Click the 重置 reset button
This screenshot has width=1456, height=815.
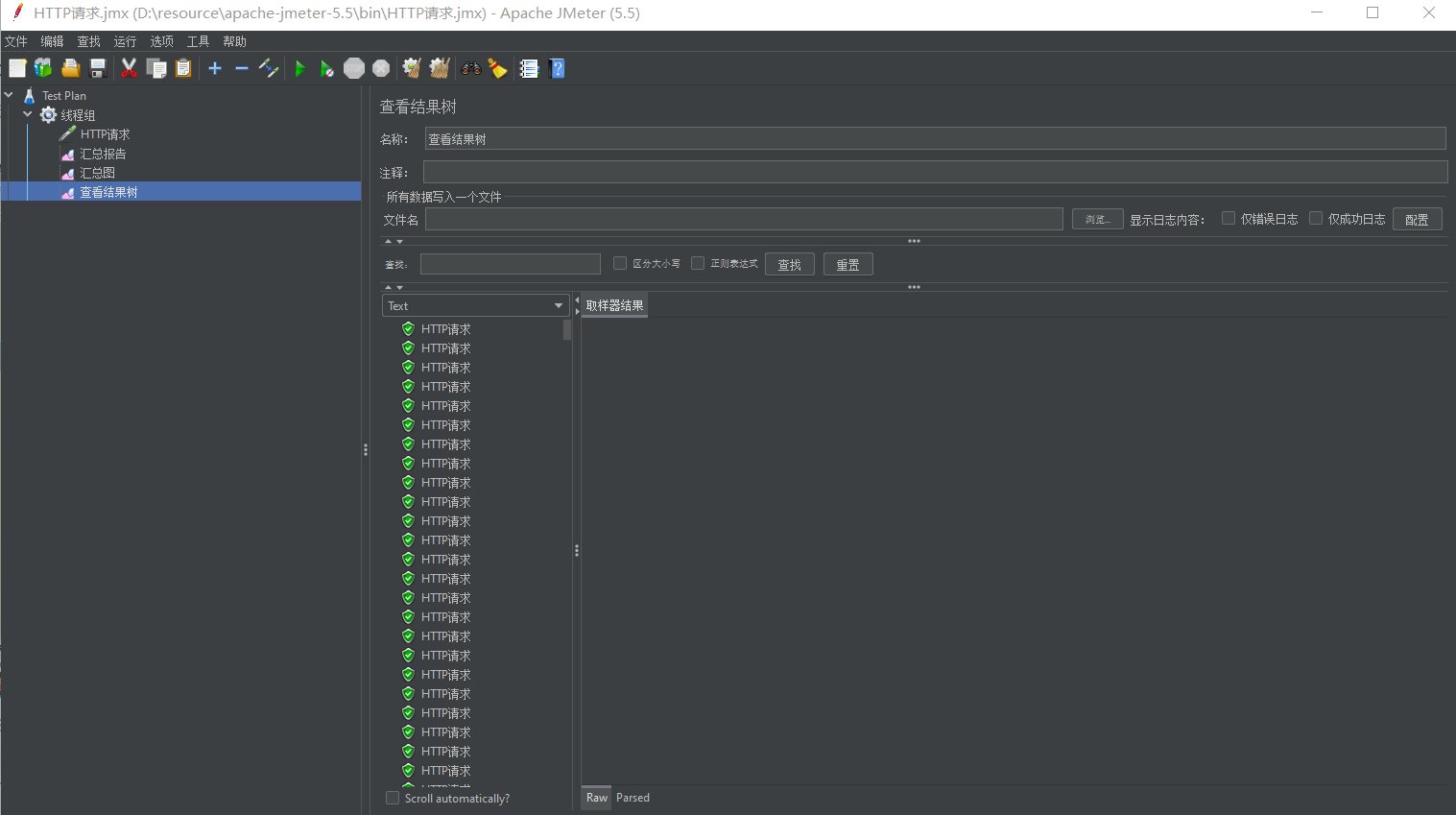(x=847, y=265)
